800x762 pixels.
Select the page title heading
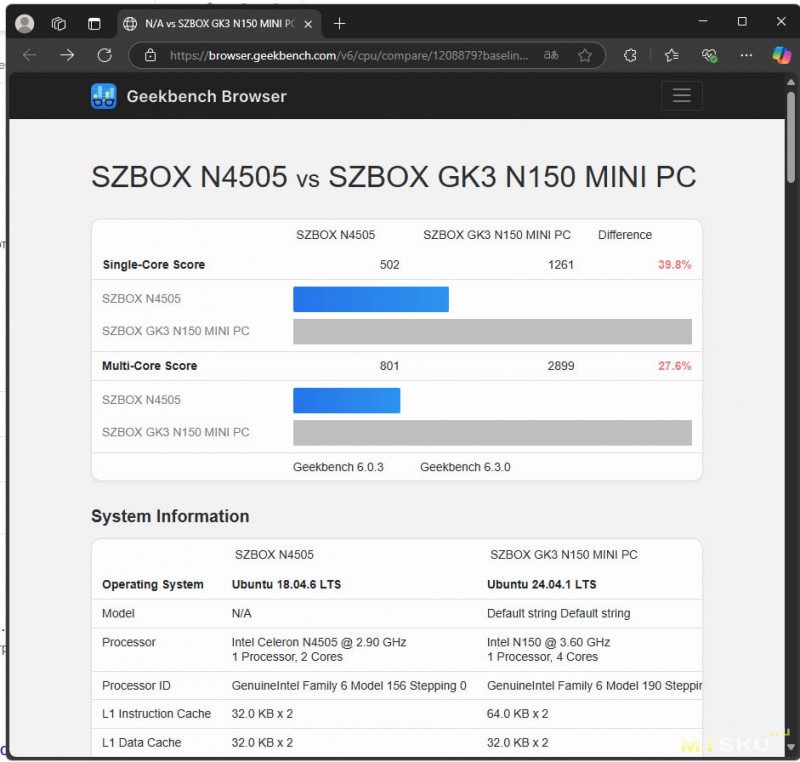pyautogui.click(x=393, y=177)
